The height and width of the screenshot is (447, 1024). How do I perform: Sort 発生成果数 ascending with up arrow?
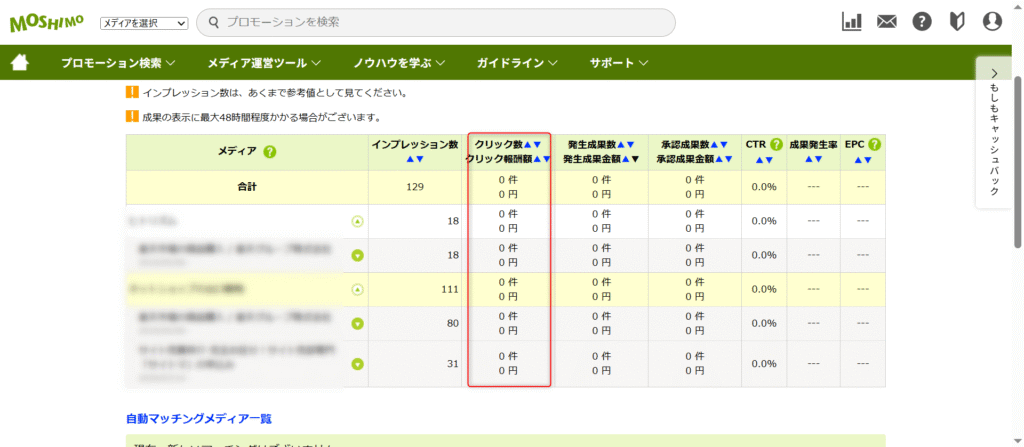click(x=621, y=144)
